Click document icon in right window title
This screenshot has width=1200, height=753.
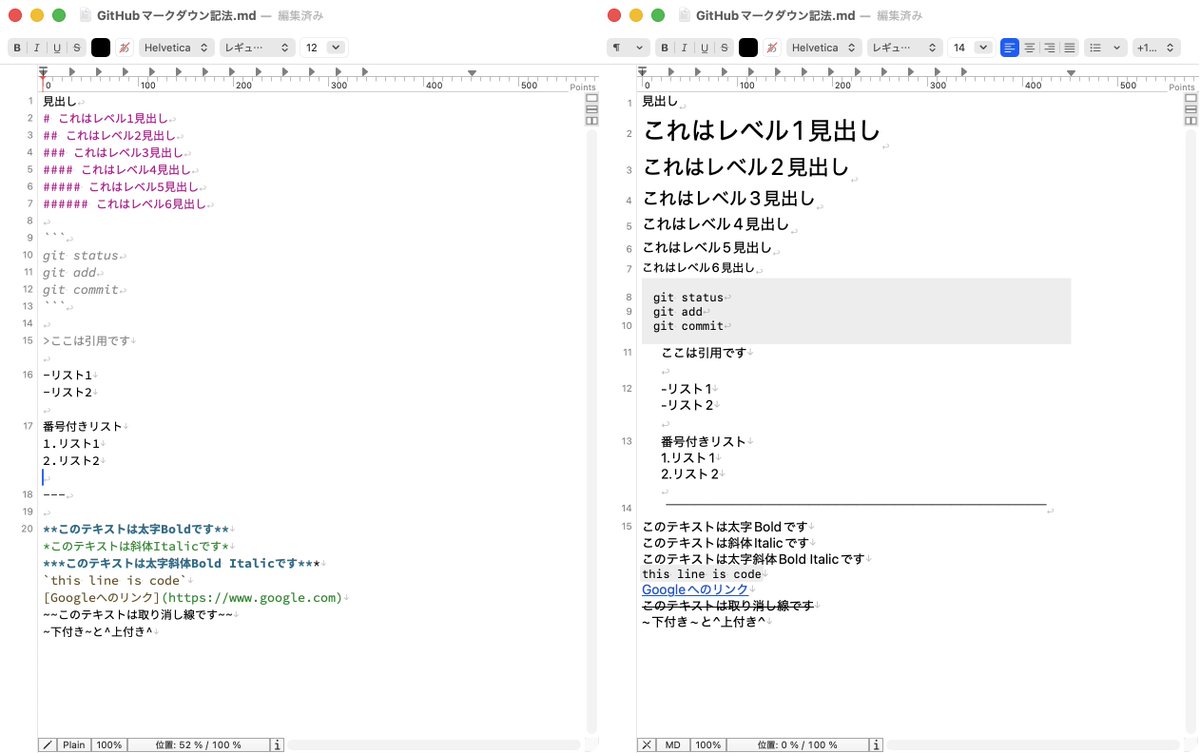(684, 15)
